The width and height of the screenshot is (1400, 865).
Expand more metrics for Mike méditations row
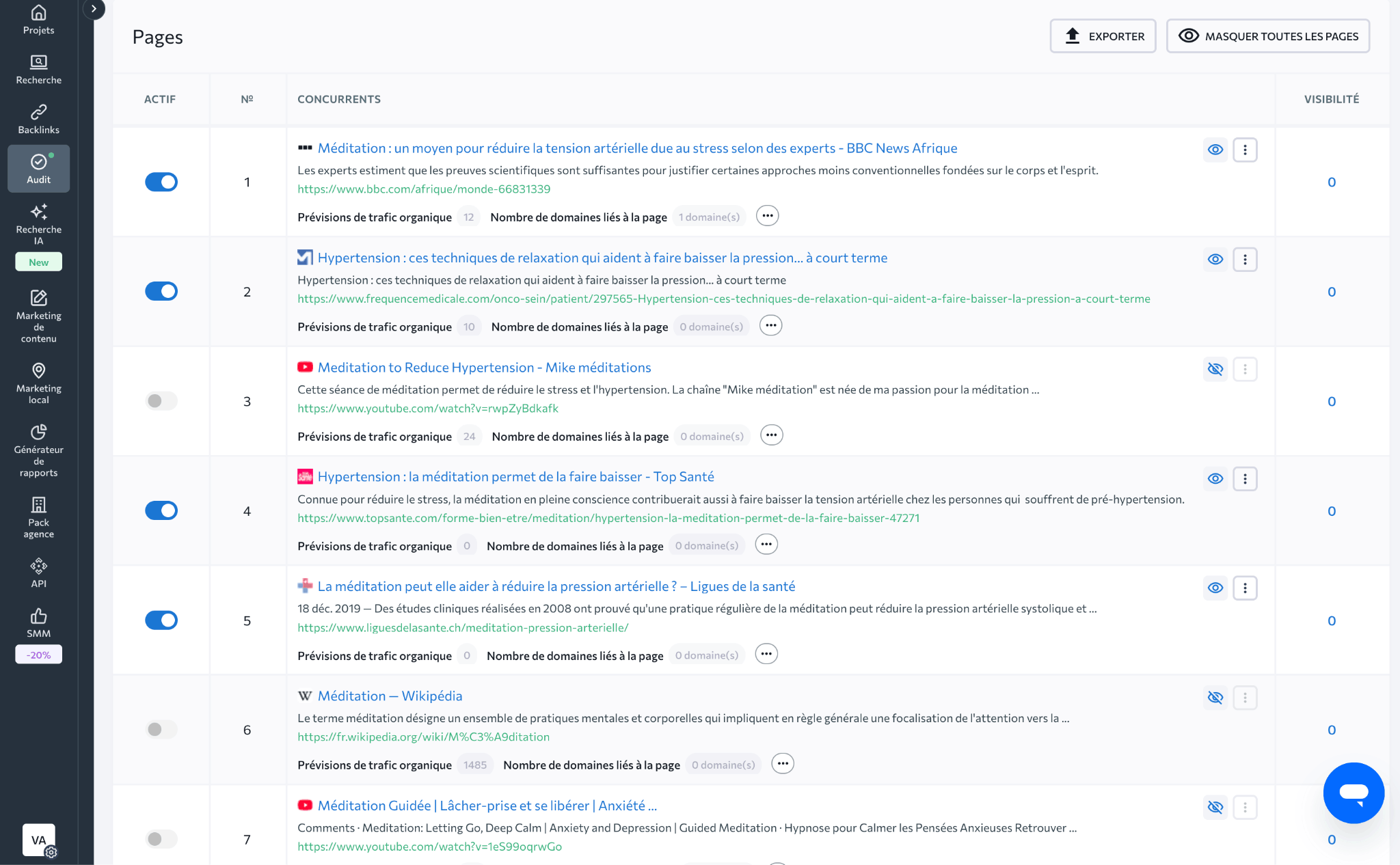click(771, 435)
